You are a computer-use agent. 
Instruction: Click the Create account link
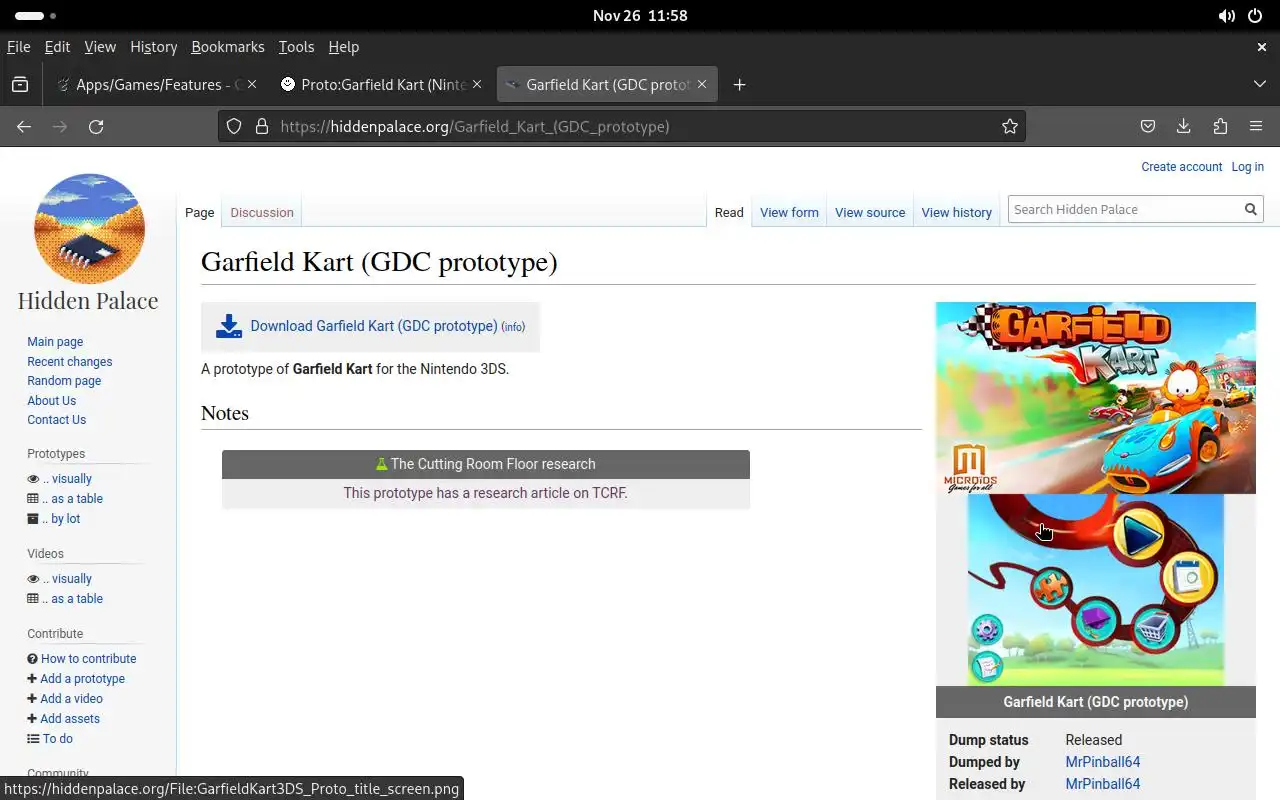click(1182, 167)
